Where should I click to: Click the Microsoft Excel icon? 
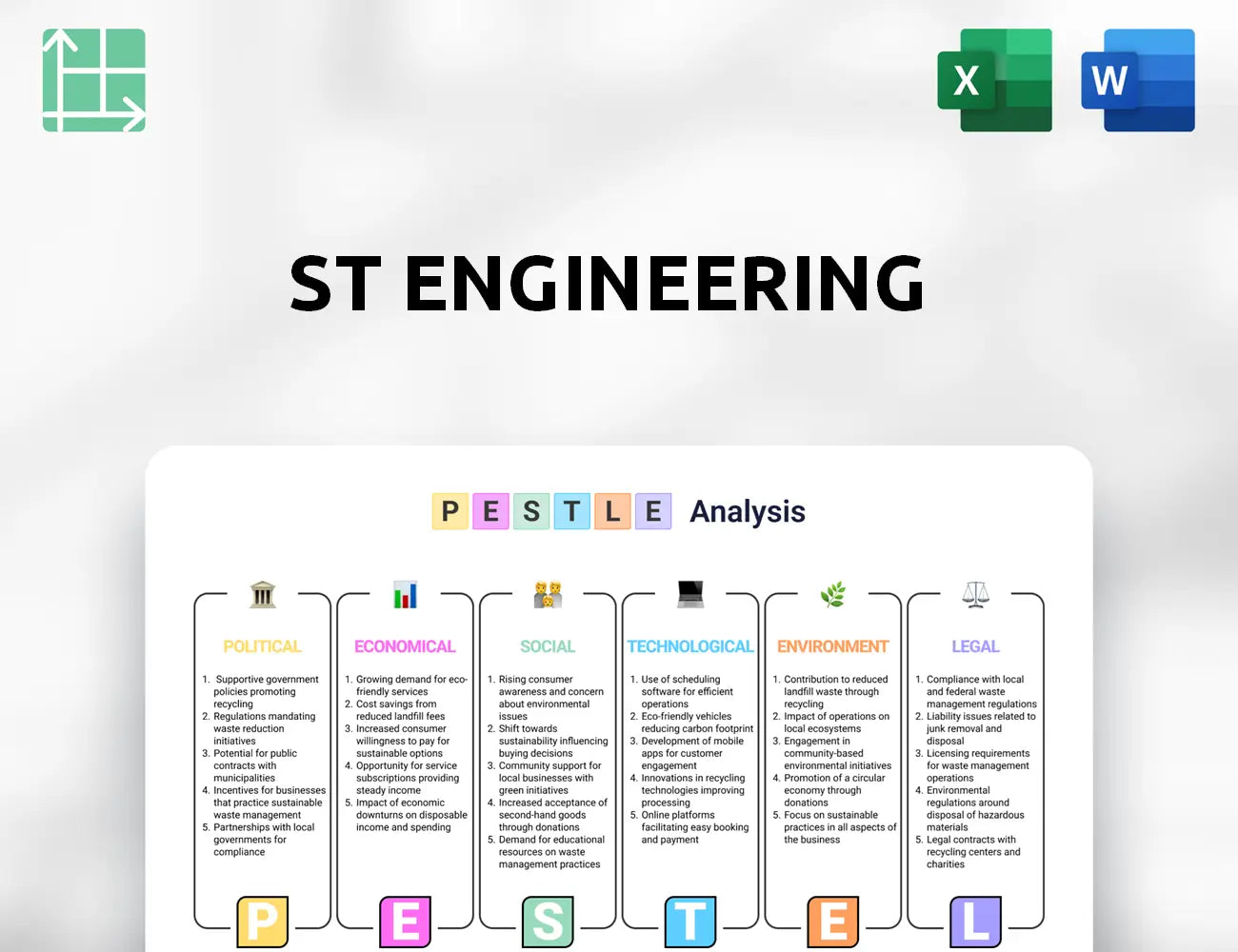pos(995,80)
